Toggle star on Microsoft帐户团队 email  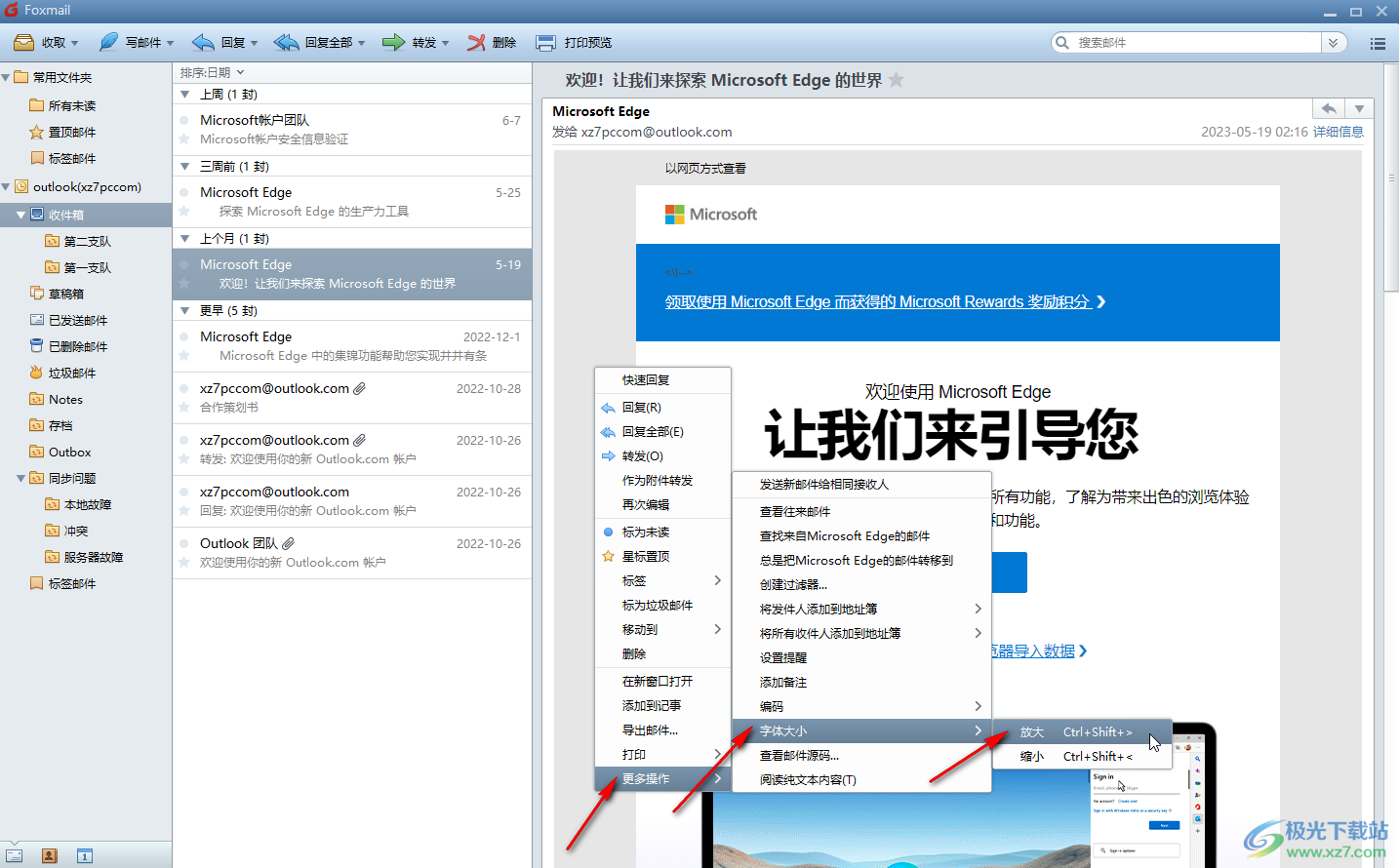click(183, 139)
